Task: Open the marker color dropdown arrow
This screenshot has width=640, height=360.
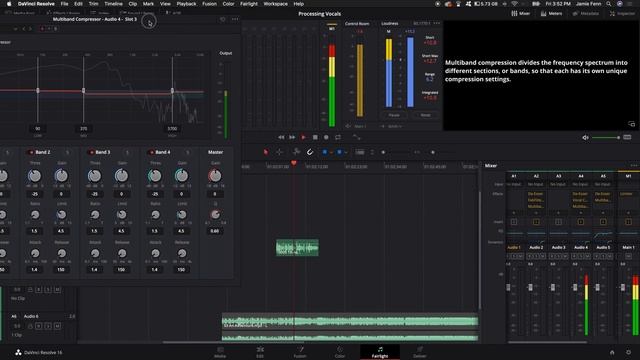Action: [x=346, y=153]
